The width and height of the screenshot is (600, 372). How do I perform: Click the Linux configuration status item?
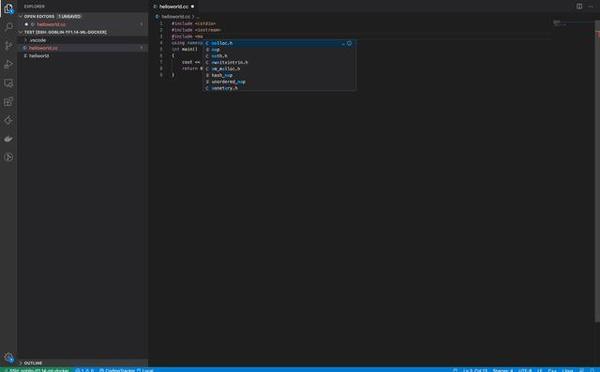pyautogui.click(x=568, y=370)
